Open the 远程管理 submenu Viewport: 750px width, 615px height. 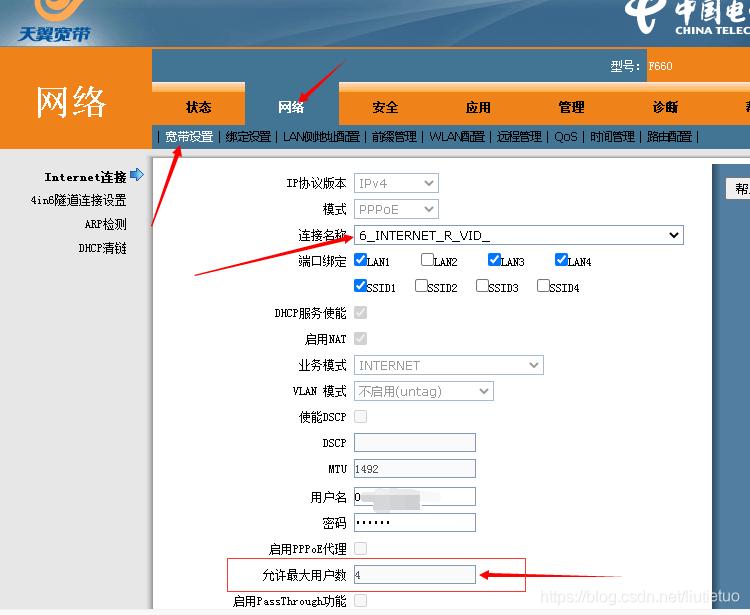tap(519, 137)
